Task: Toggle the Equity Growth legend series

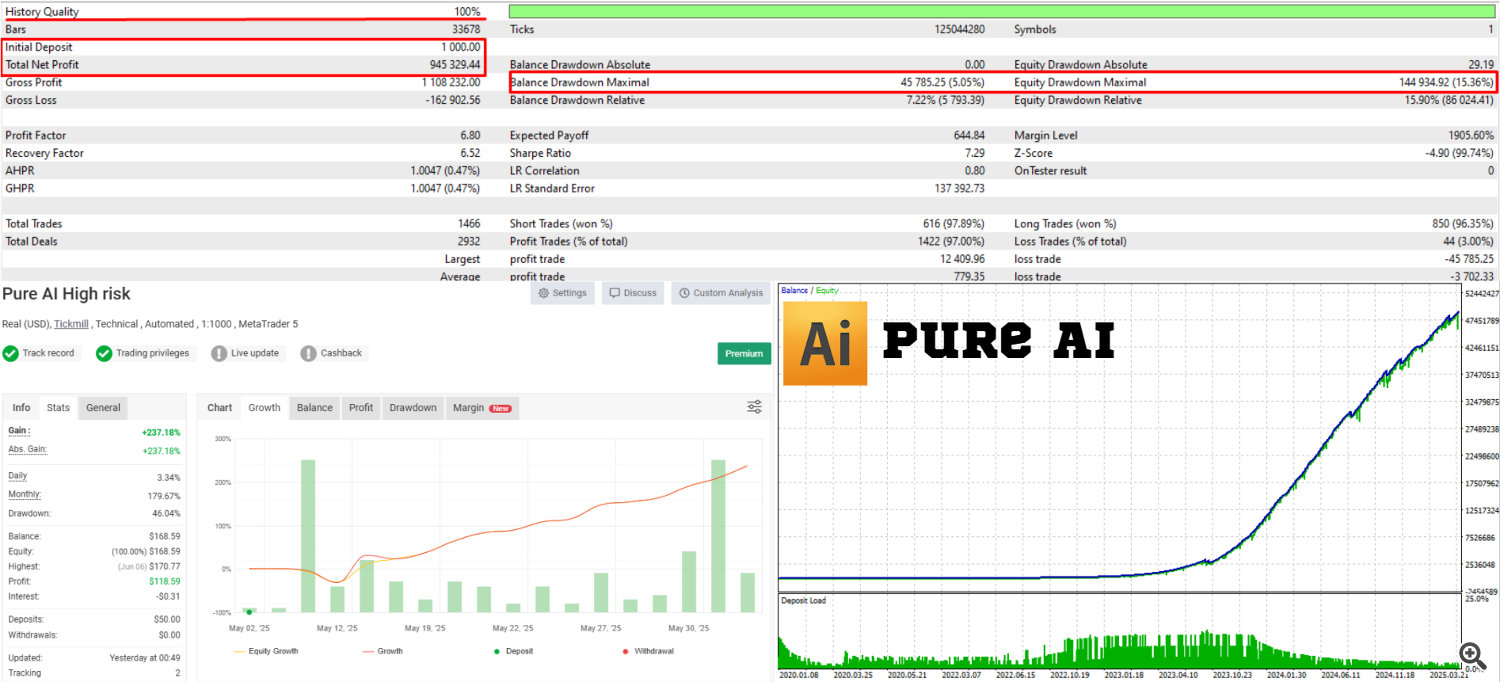Action: [265, 651]
